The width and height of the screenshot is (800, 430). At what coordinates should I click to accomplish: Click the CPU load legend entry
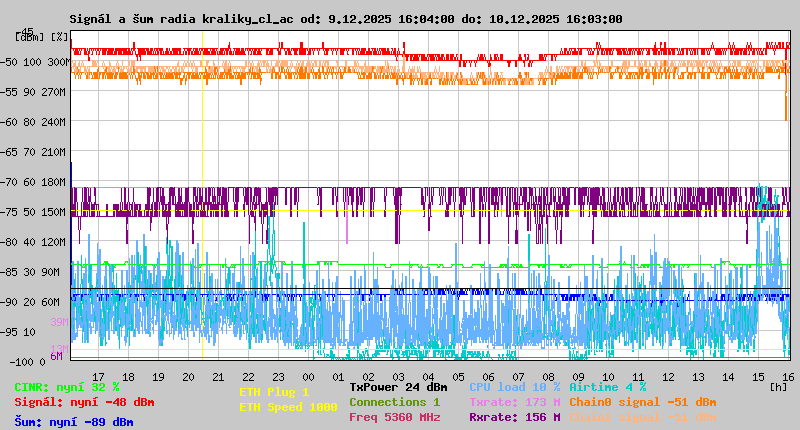coord(514,387)
